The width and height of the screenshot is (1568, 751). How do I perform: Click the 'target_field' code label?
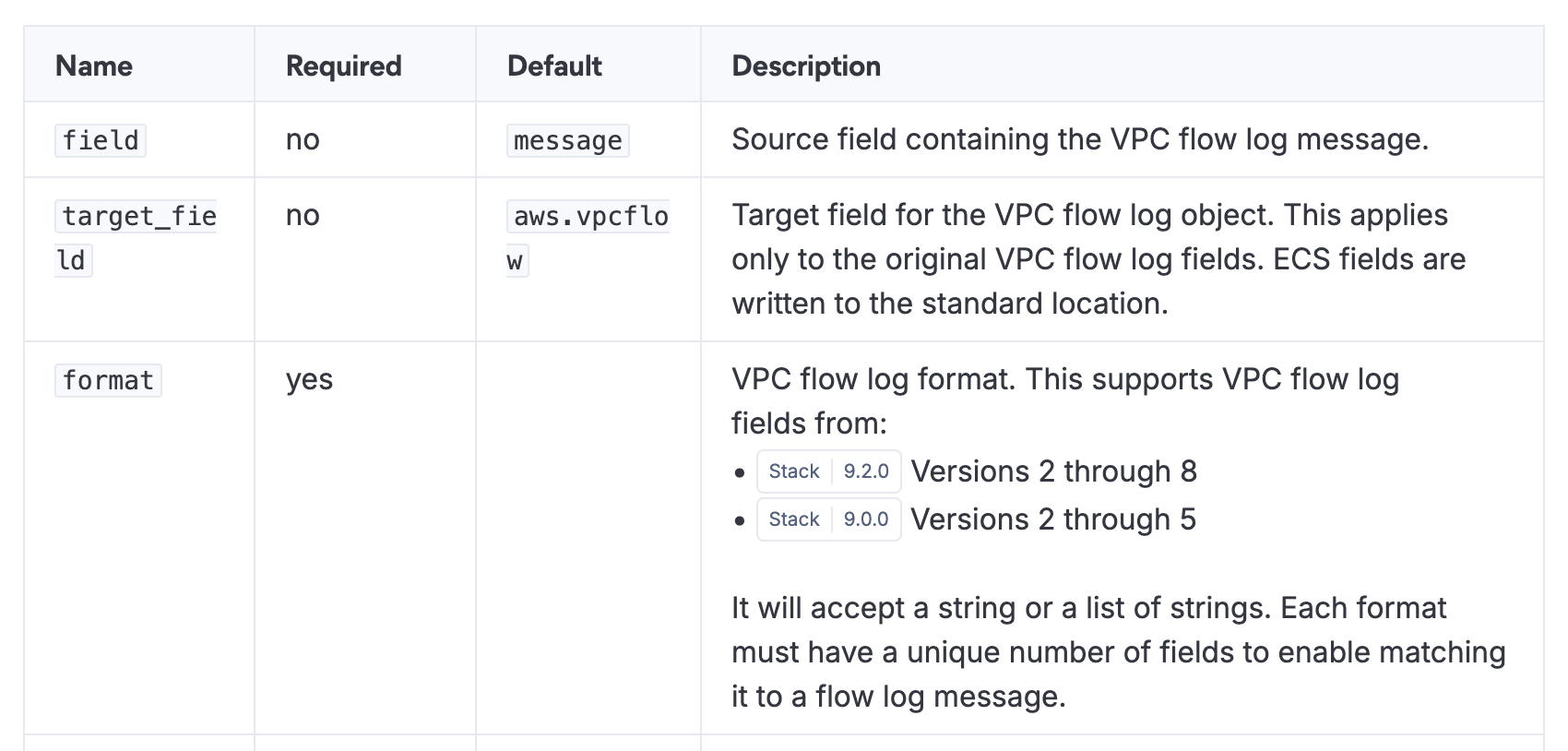(x=138, y=217)
